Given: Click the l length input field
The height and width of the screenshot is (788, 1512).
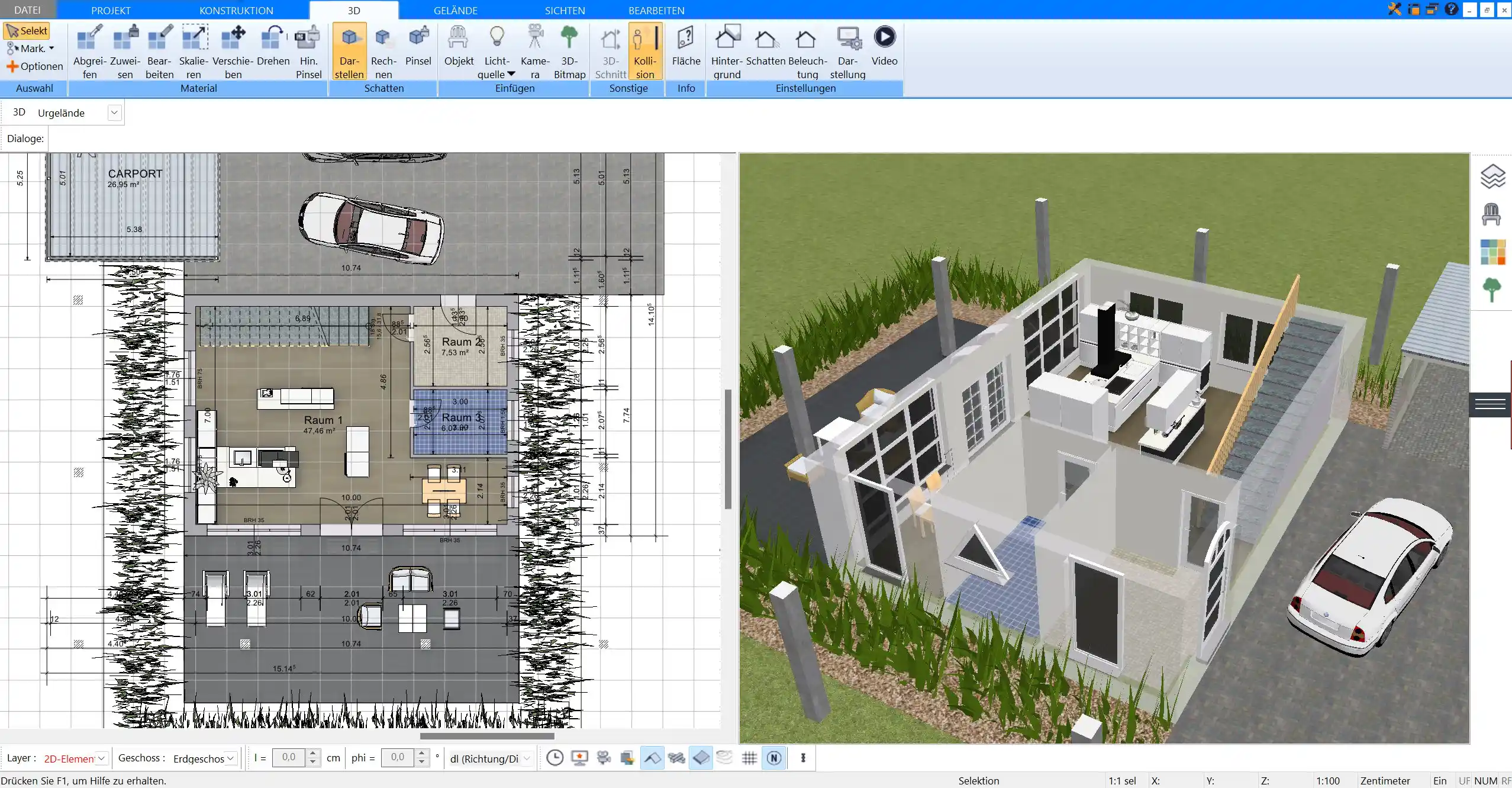Looking at the screenshot, I should pyautogui.click(x=289, y=757).
